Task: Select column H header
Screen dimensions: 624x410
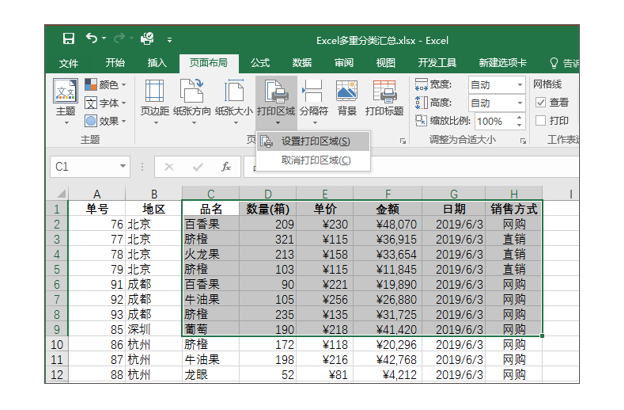Action: click(x=514, y=193)
